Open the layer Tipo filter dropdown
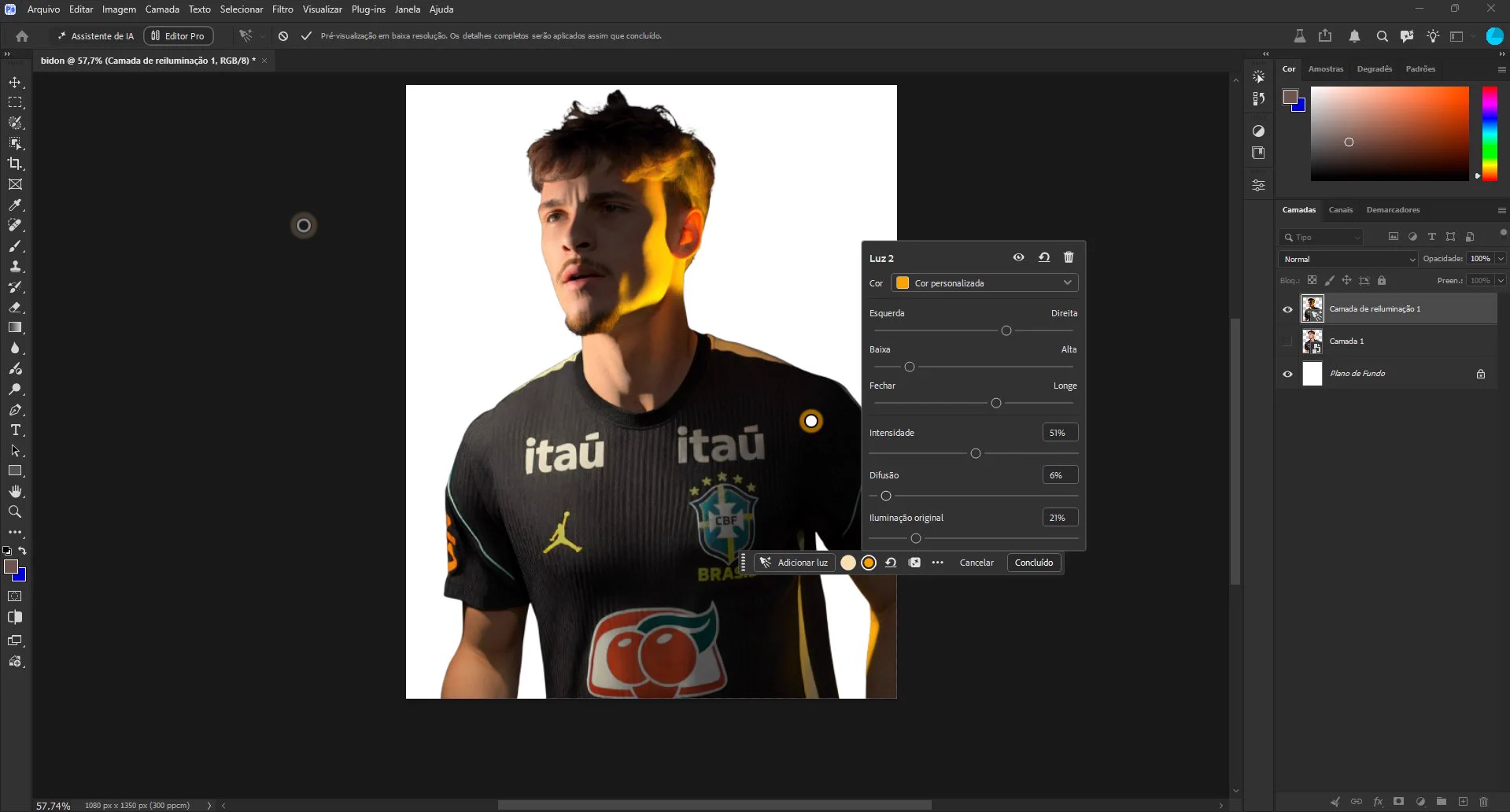This screenshot has height=812, width=1510. (1321, 237)
